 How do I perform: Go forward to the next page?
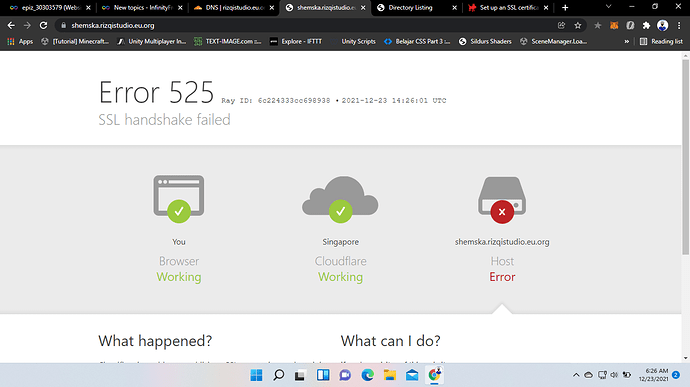[27, 26]
